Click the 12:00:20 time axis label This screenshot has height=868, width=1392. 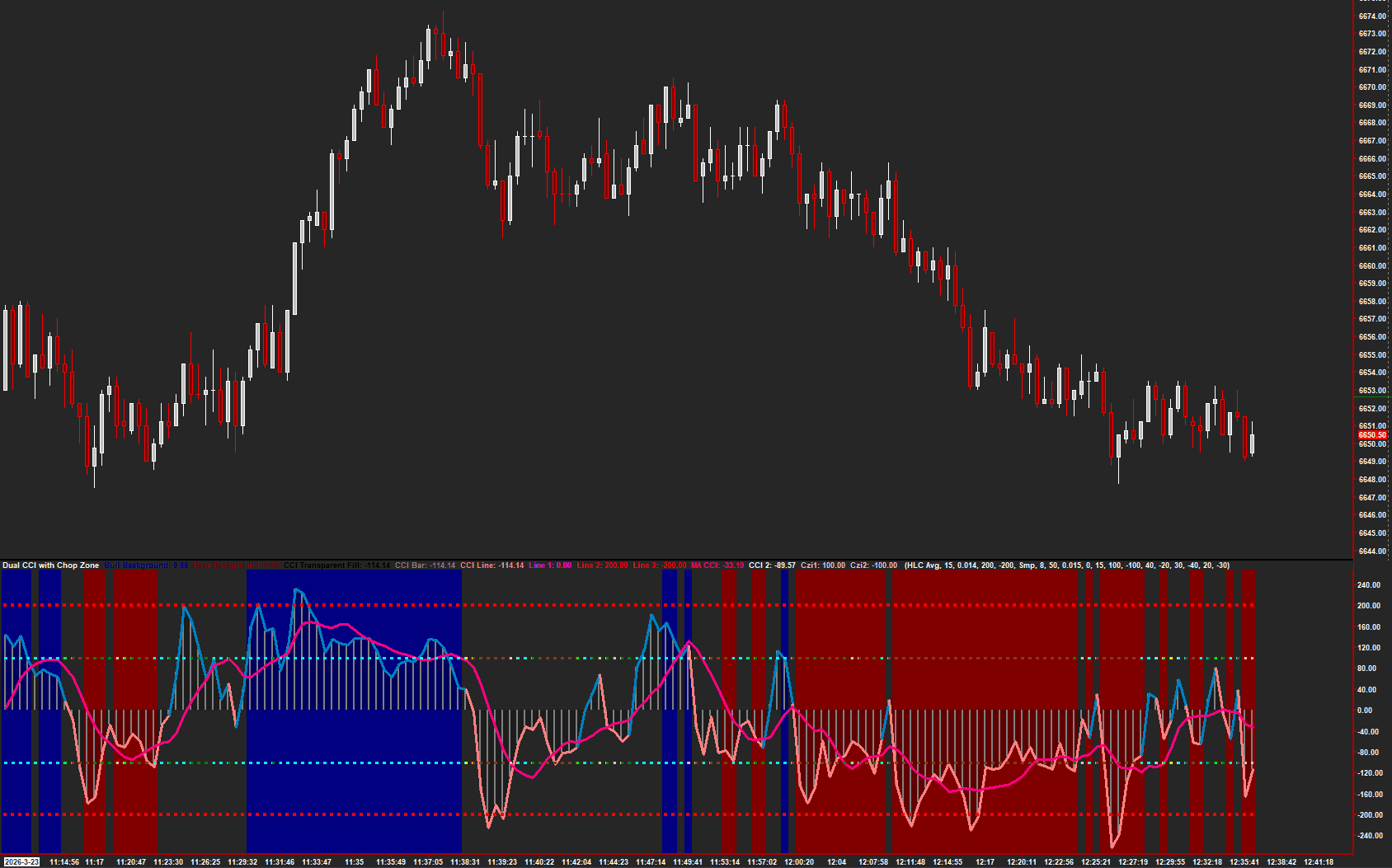[798, 862]
